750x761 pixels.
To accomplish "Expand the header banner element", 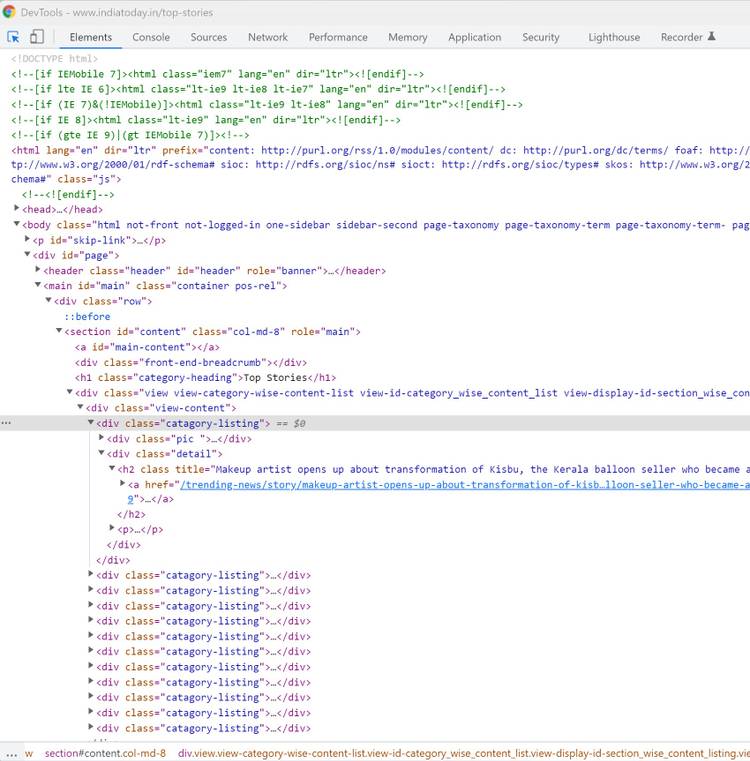I will [38, 269].
